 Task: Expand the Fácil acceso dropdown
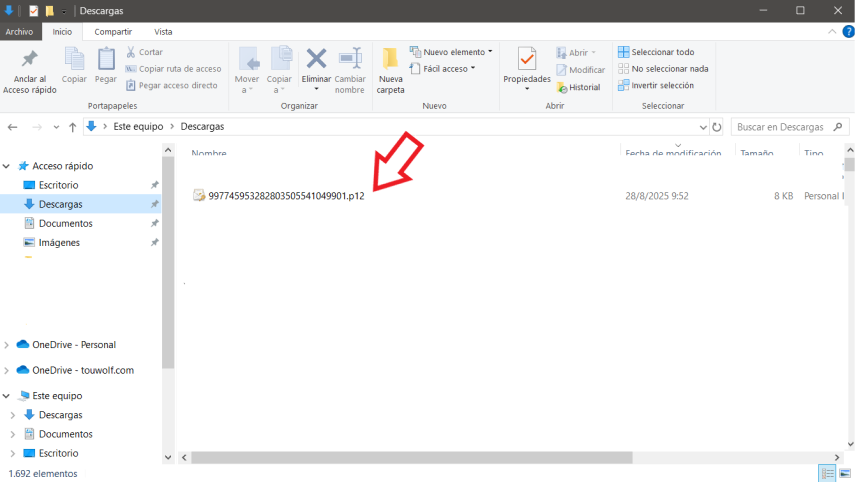[x=443, y=69]
